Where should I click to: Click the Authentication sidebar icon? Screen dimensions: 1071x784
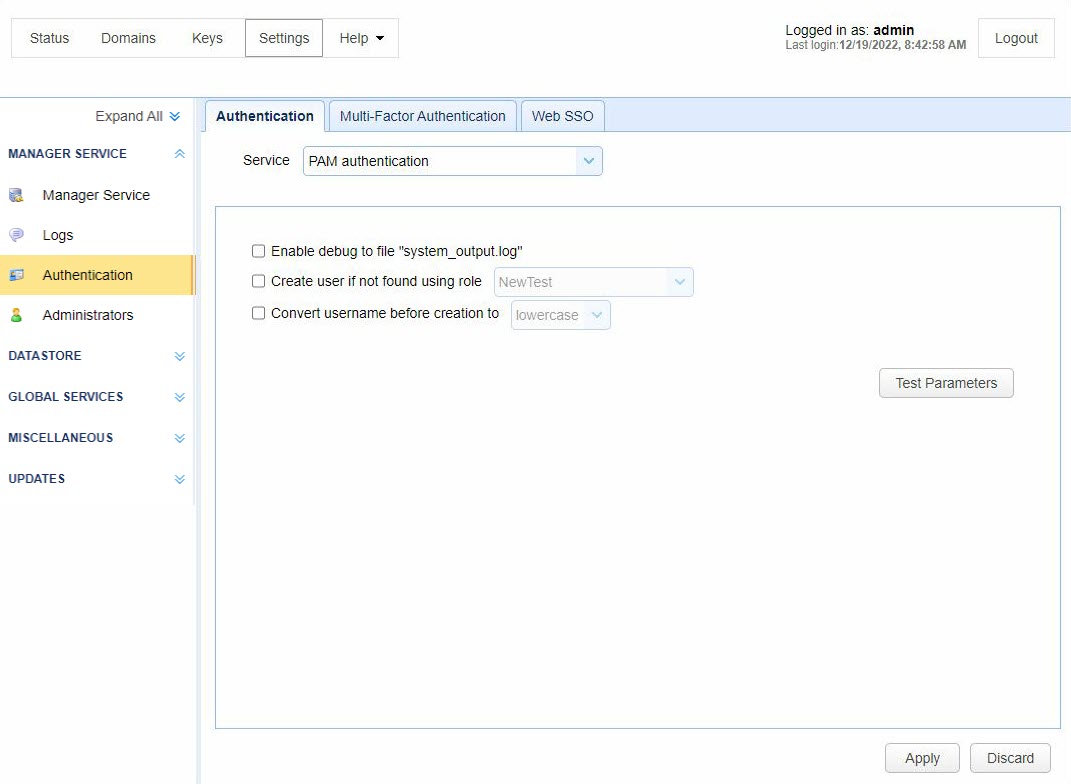(16, 275)
